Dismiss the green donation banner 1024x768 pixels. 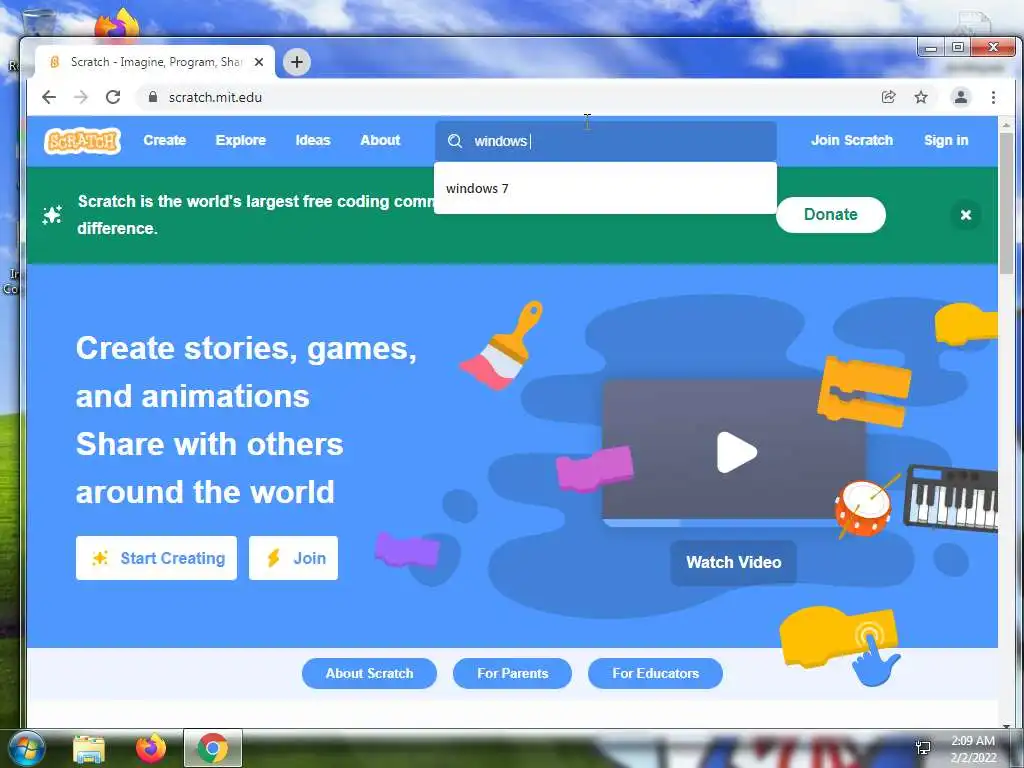click(x=966, y=215)
